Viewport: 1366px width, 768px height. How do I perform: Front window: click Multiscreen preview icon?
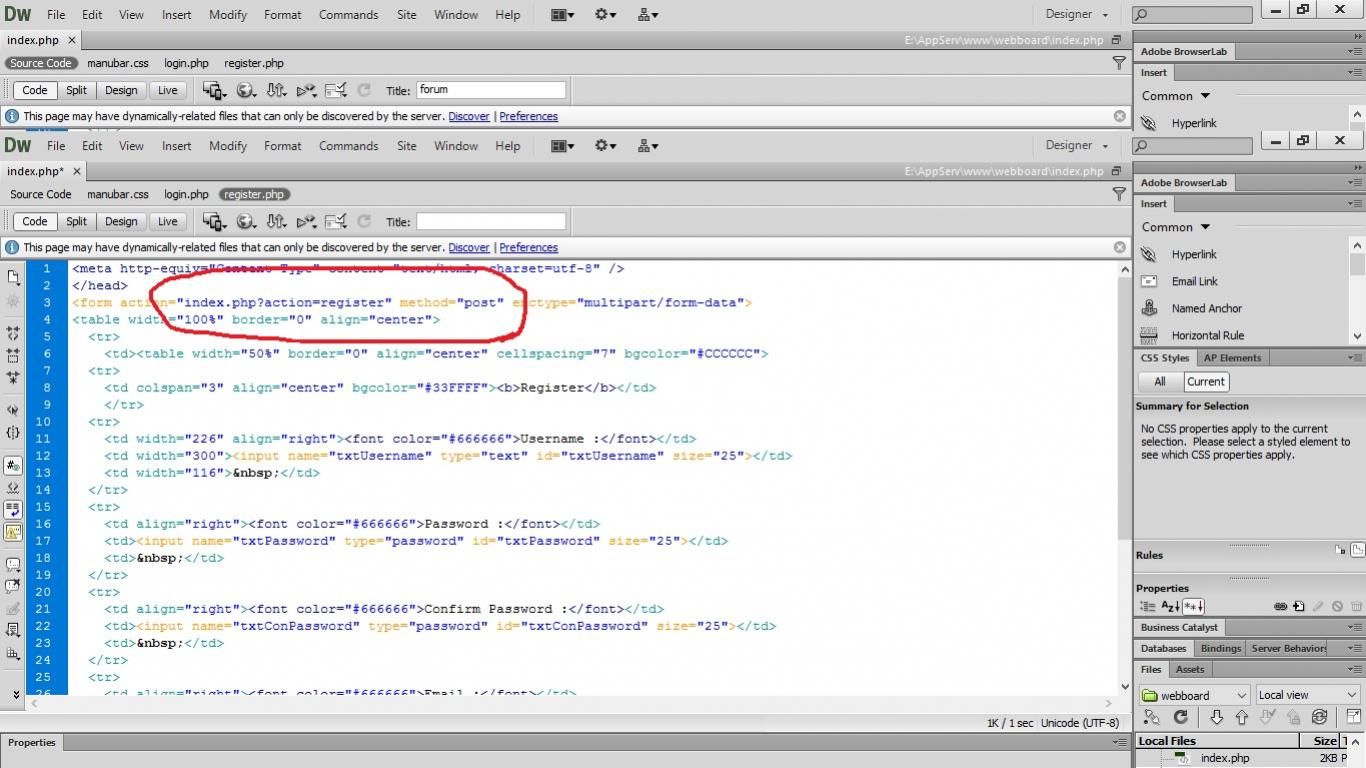(x=214, y=221)
